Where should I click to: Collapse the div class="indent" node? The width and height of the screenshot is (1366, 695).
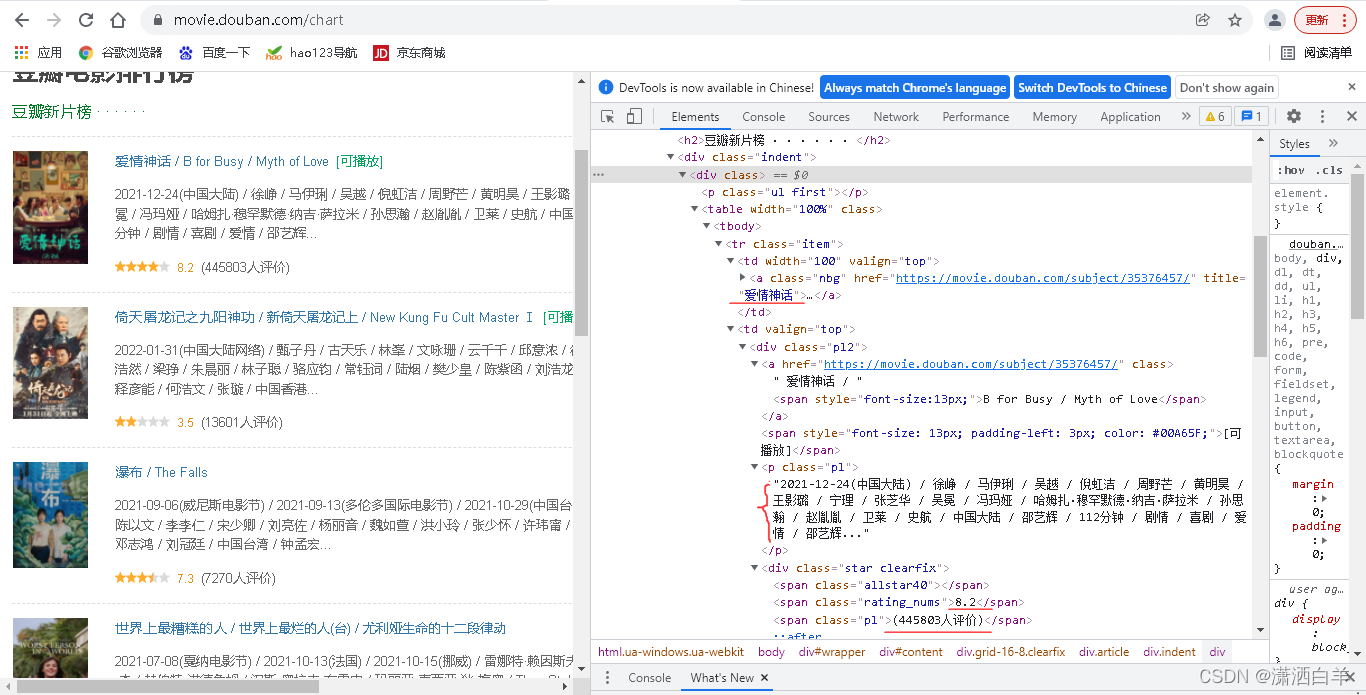(x=671, y=157)
